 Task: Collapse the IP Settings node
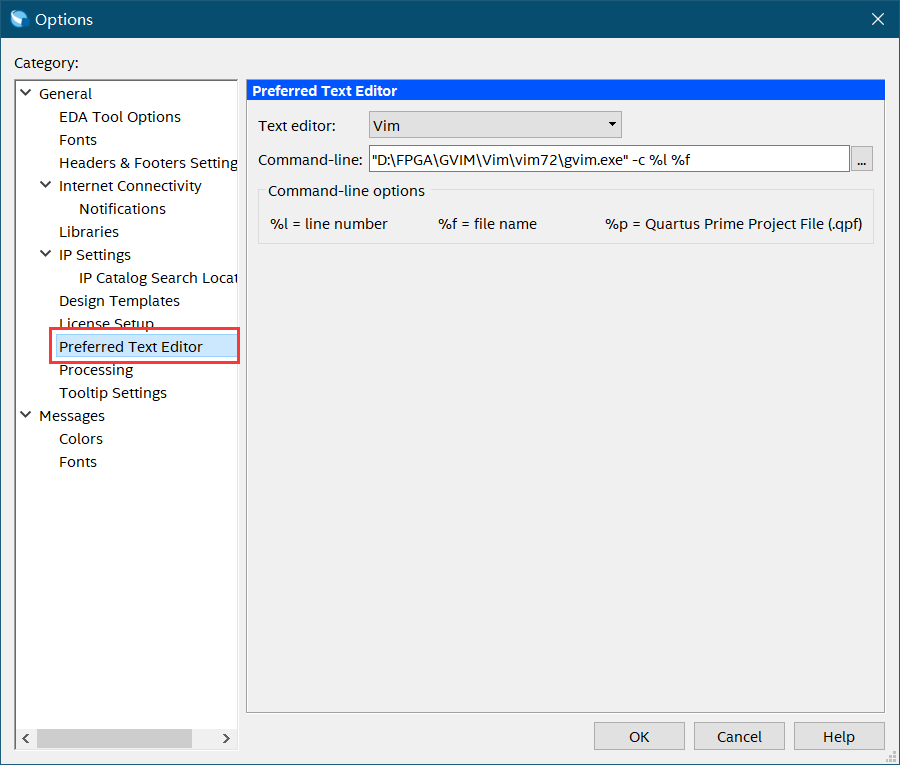coord(46,254)
